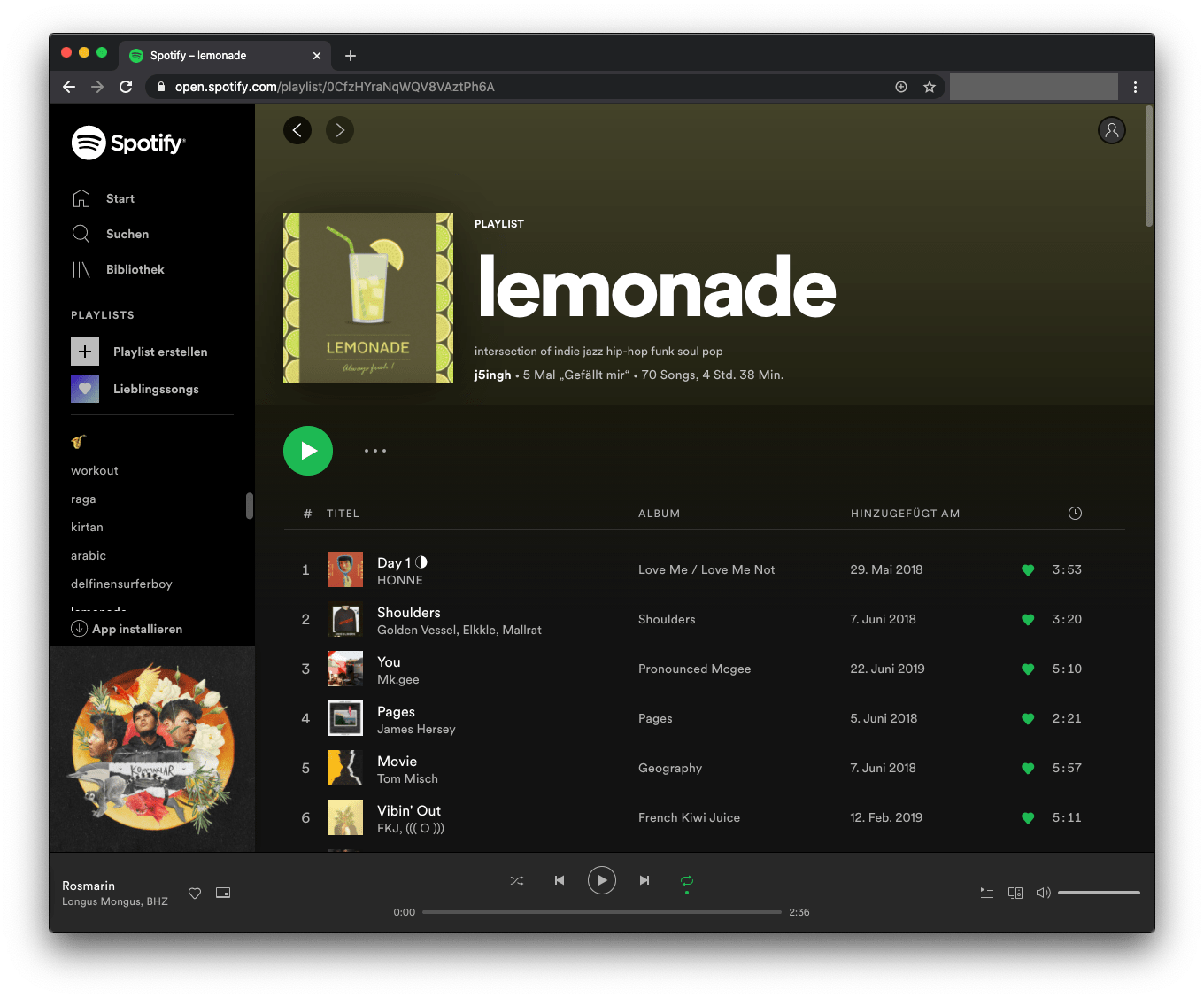This screenshot has height=998, width=1204.
Task: Skip to next track
Action: 644,880
